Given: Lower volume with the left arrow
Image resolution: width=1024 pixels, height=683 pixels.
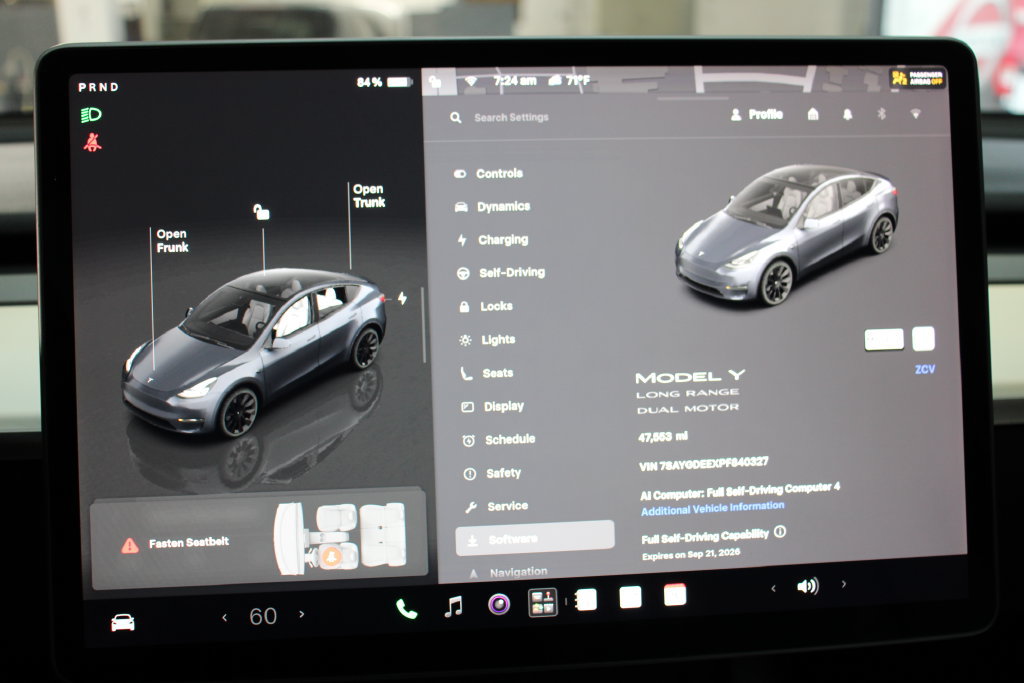Looking at the screenshot, I should click(x=774, y=588).
